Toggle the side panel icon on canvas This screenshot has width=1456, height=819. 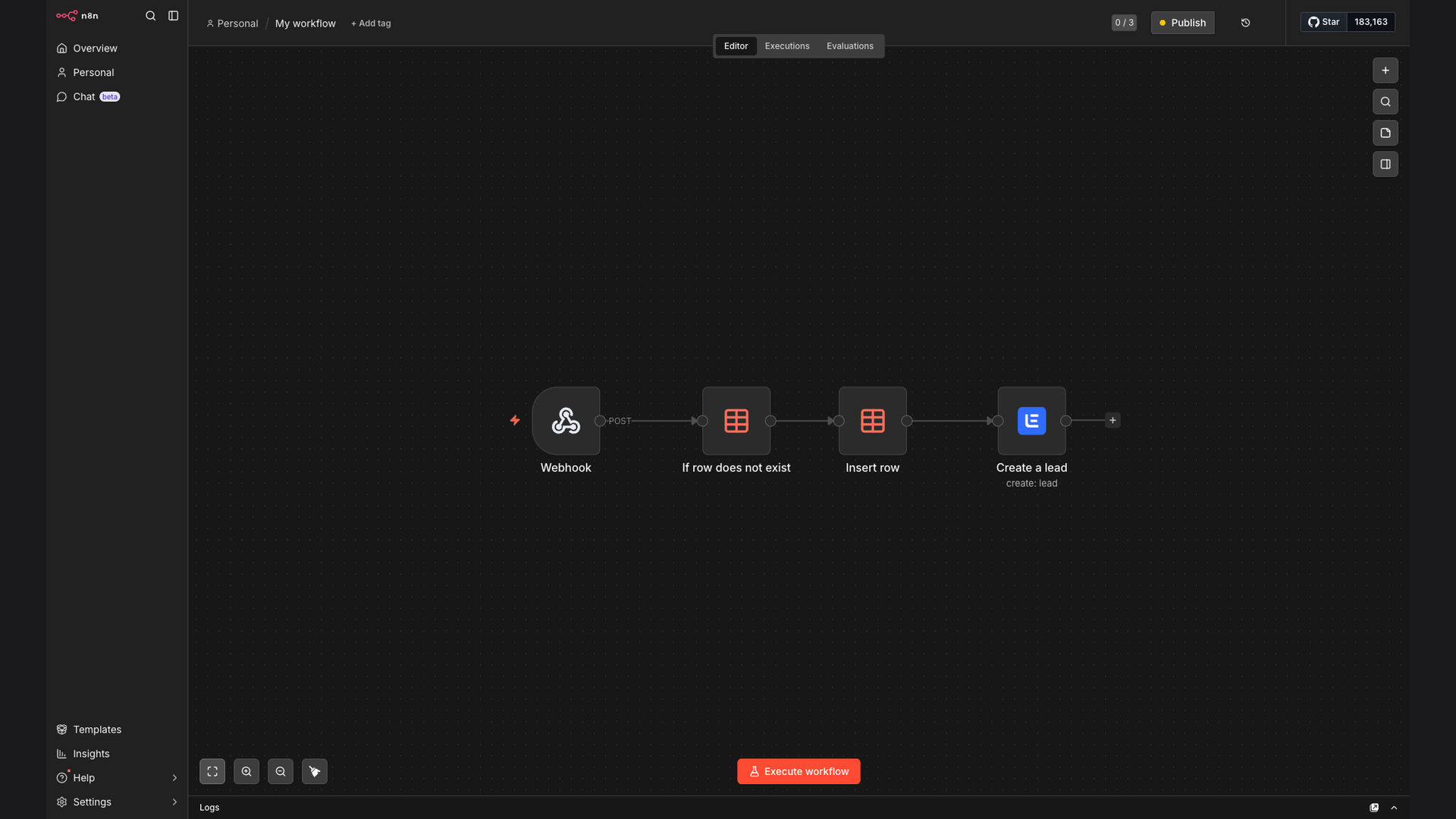pyautogui.click(x=1385, y=164)
